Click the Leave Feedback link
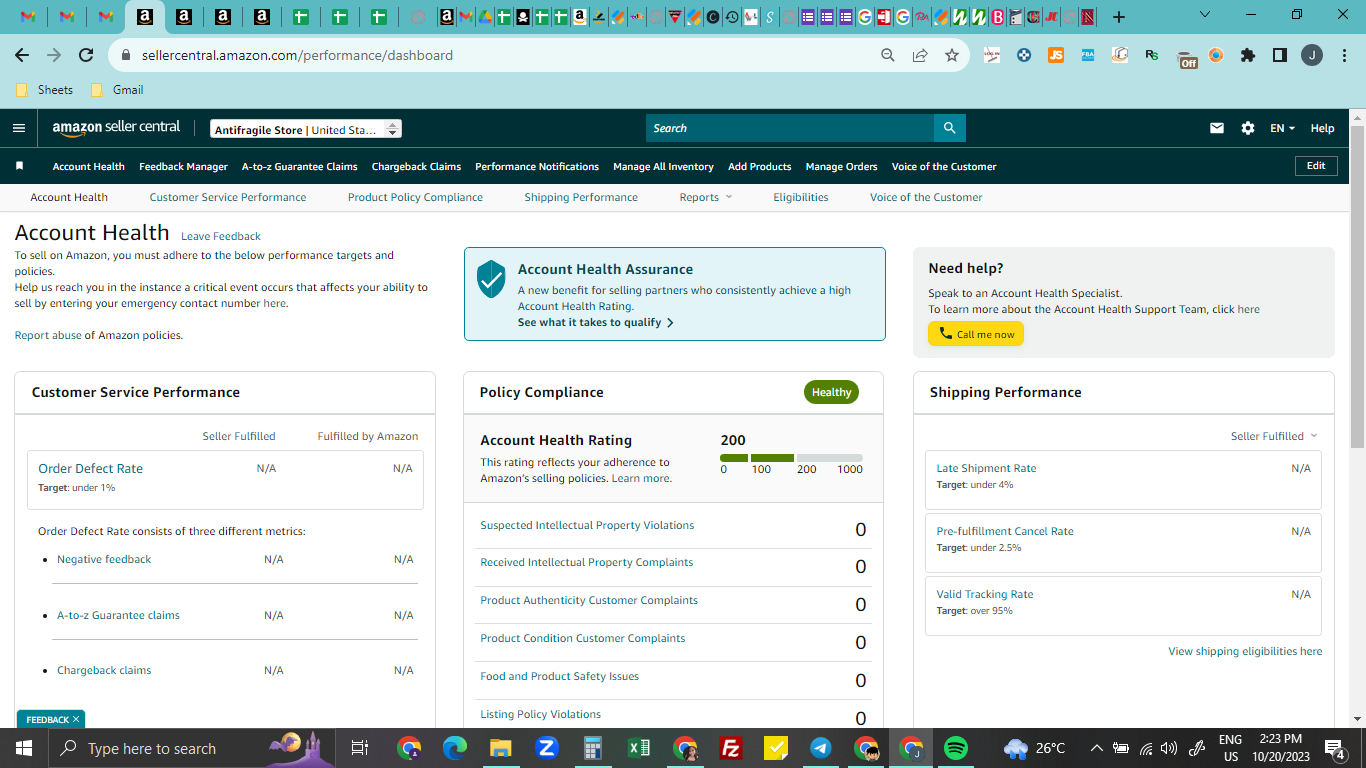 (221, 236)
